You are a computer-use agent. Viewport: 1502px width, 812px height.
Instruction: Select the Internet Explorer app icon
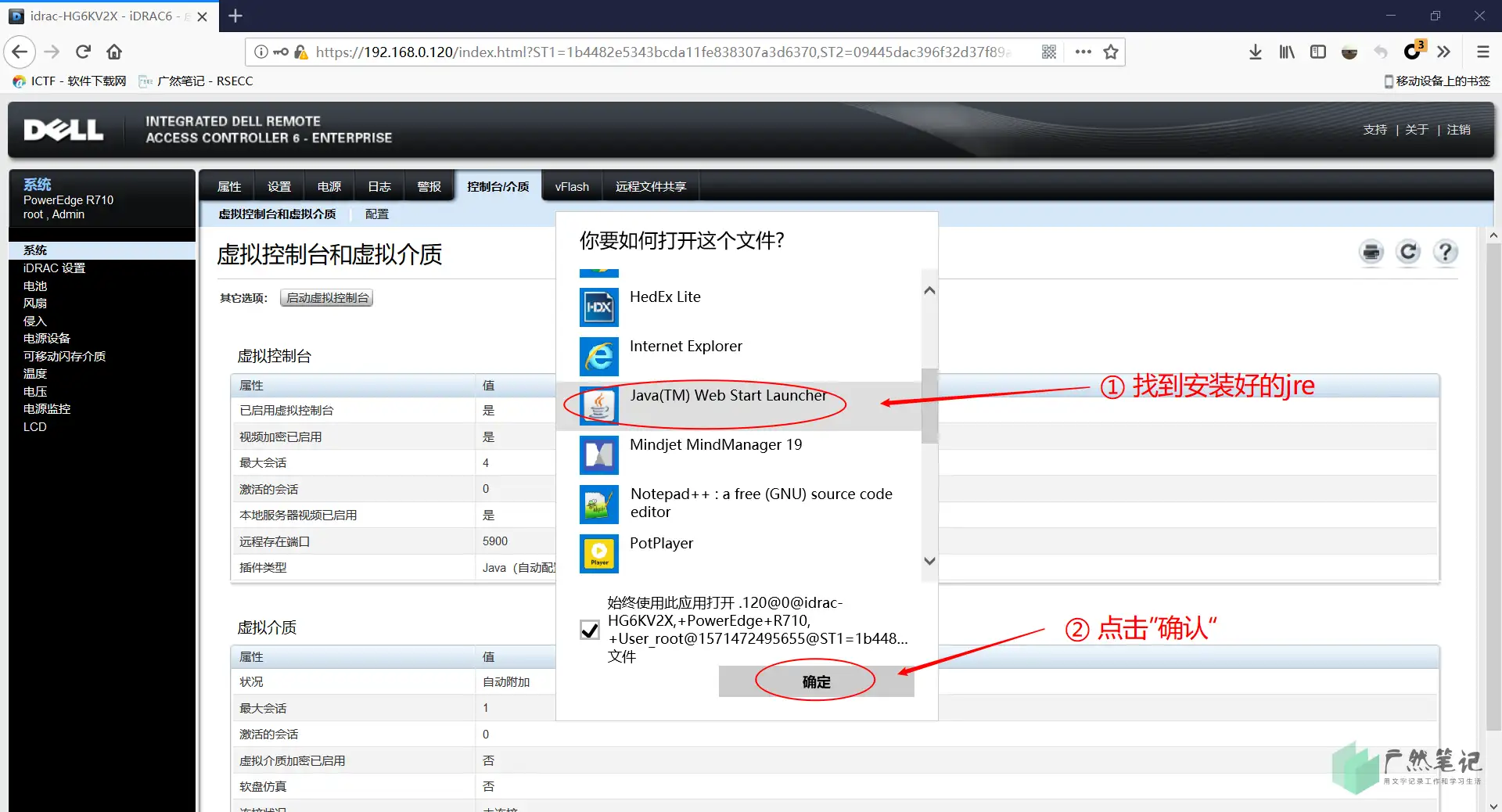[x=599, y=357]
